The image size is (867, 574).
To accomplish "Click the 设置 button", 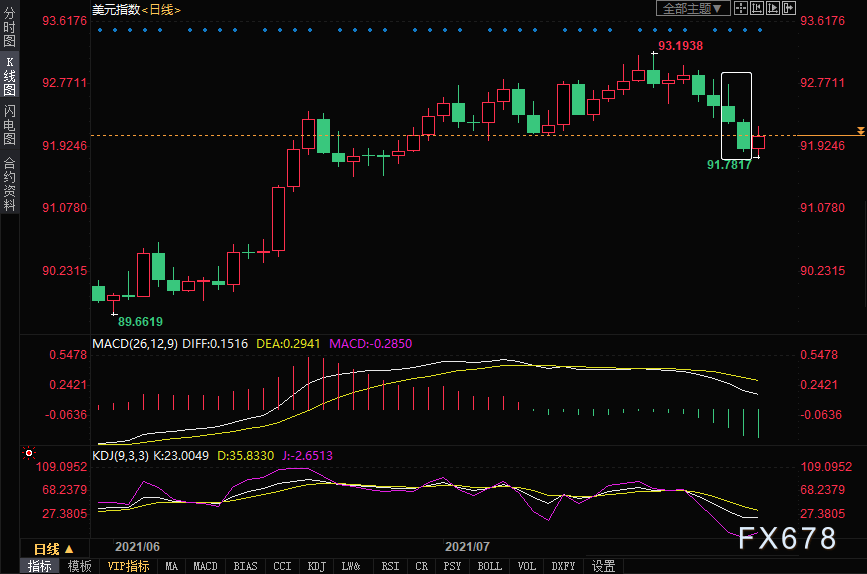I will 603,566.
